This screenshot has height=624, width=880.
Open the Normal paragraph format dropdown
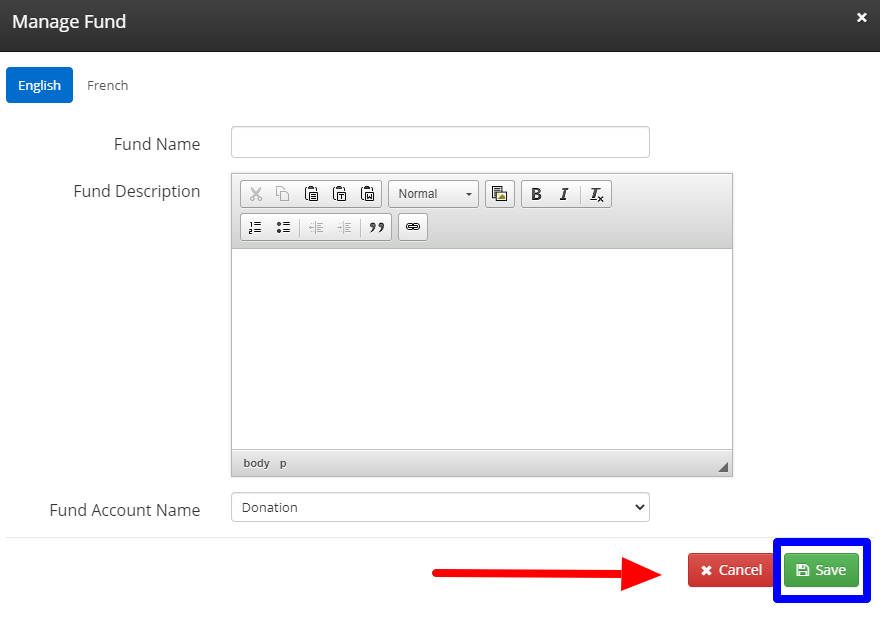pos(433,194)
